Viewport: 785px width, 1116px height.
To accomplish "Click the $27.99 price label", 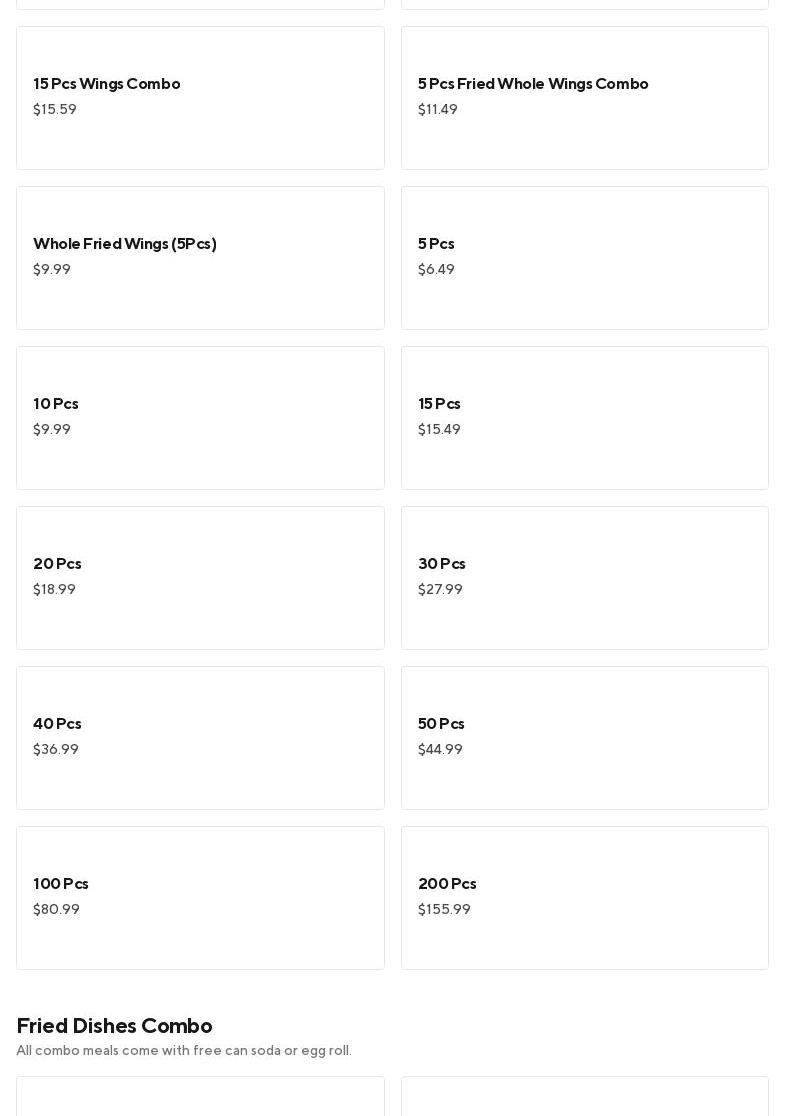I will pyautogui.click(x=440, y=590).
